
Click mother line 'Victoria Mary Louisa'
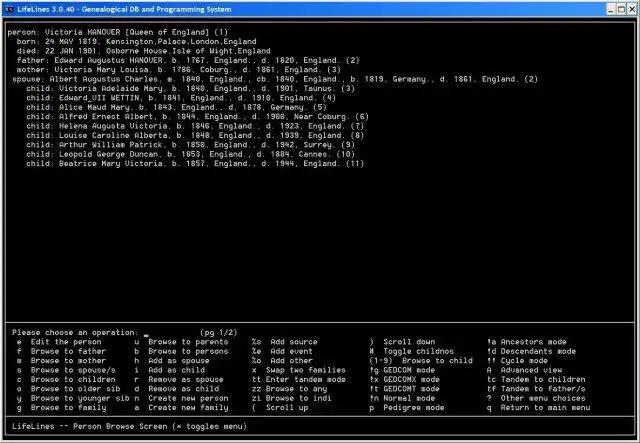179,70
